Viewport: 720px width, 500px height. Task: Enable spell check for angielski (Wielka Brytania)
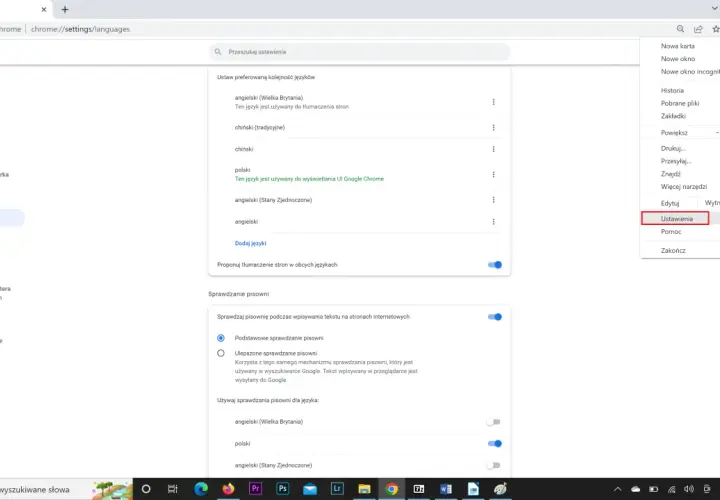[494, 422]
